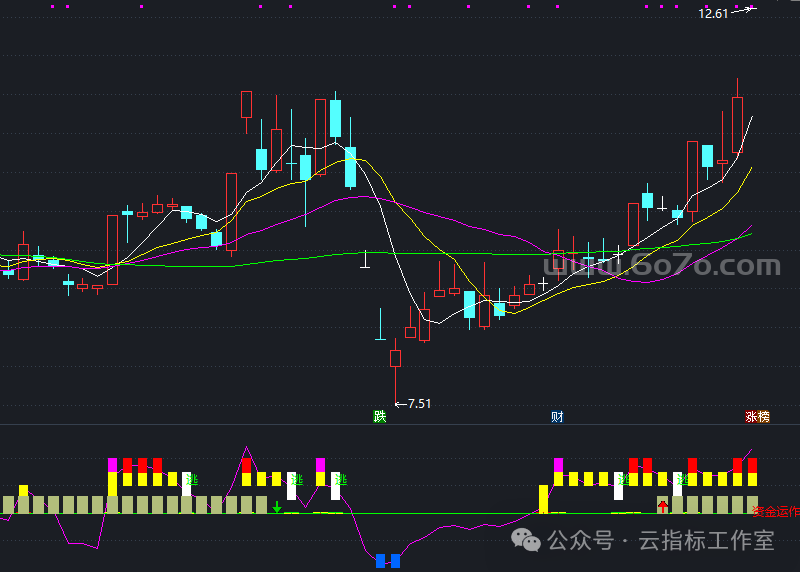Click the WeChat logo icon
The height and width of the screenshot is (572, 800).
pos(527,540)
